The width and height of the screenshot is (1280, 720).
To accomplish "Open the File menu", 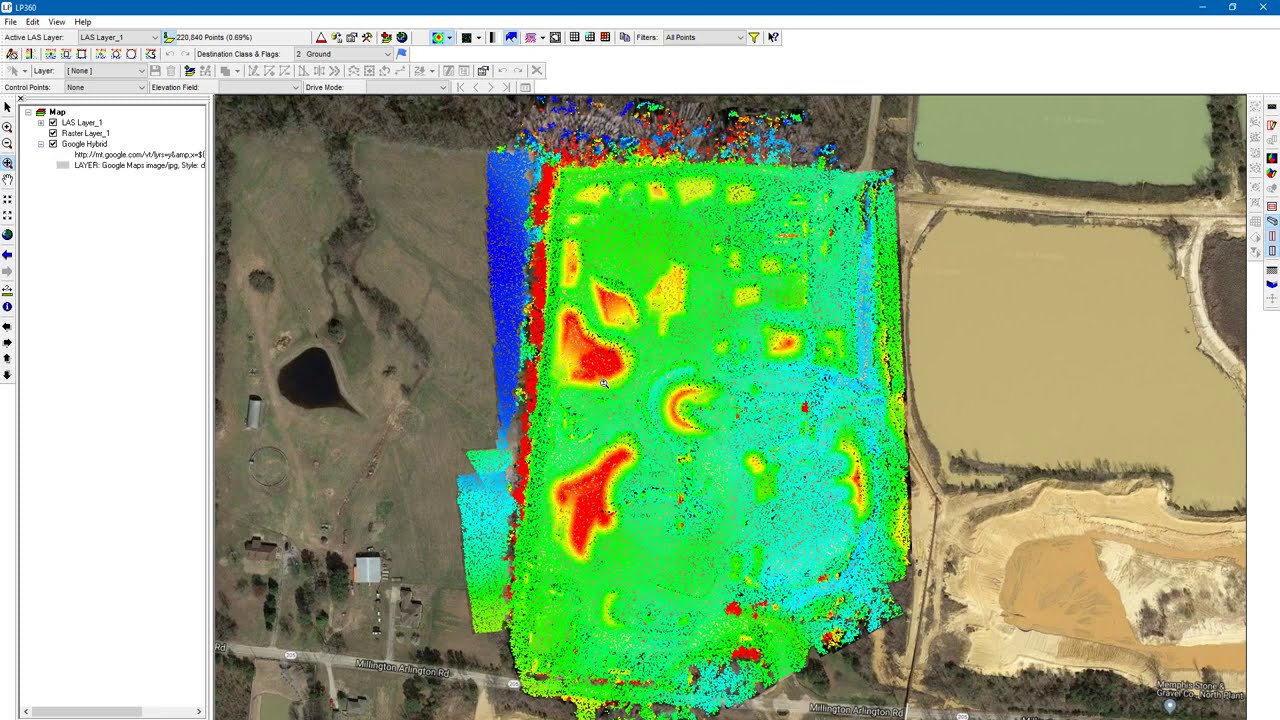I will 10,22.
